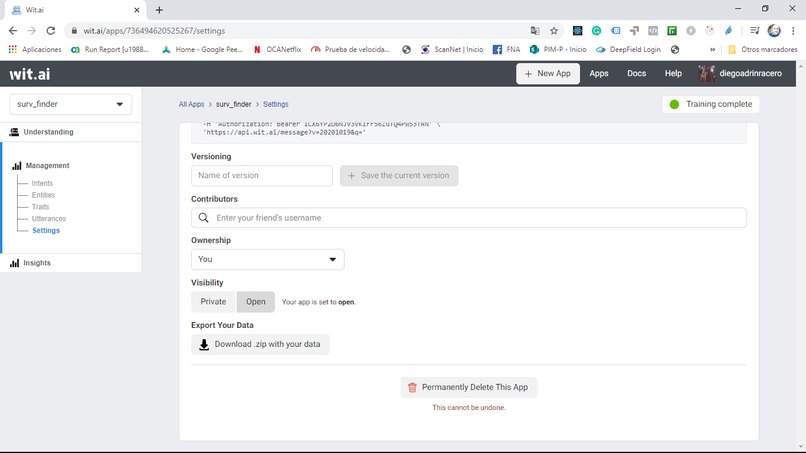Click the Contributors search magnifier icon

point(204,218)
